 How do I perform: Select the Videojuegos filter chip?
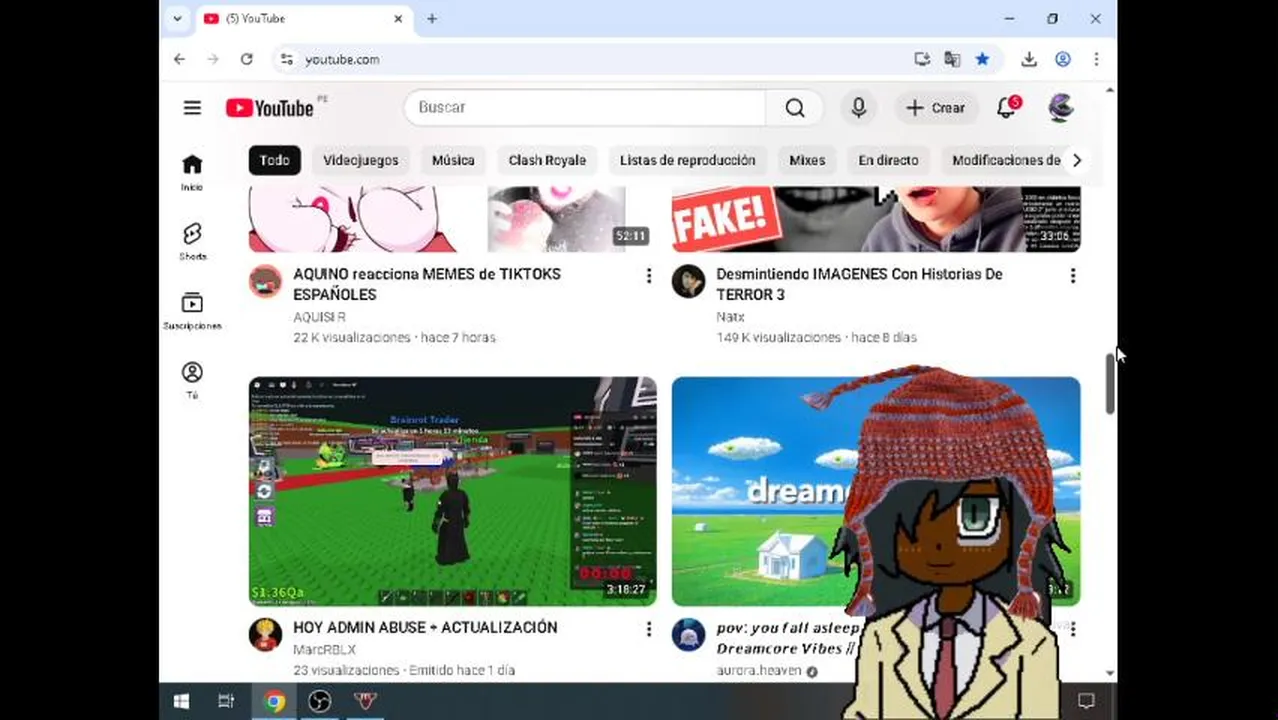coord(360,160)
